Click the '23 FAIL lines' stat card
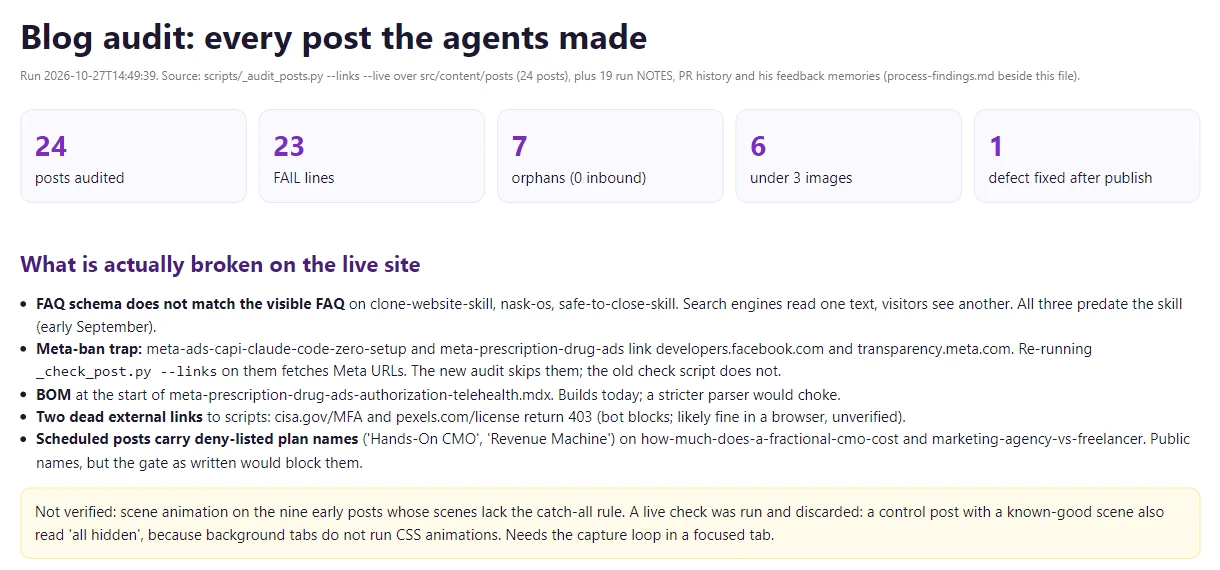 372,156
